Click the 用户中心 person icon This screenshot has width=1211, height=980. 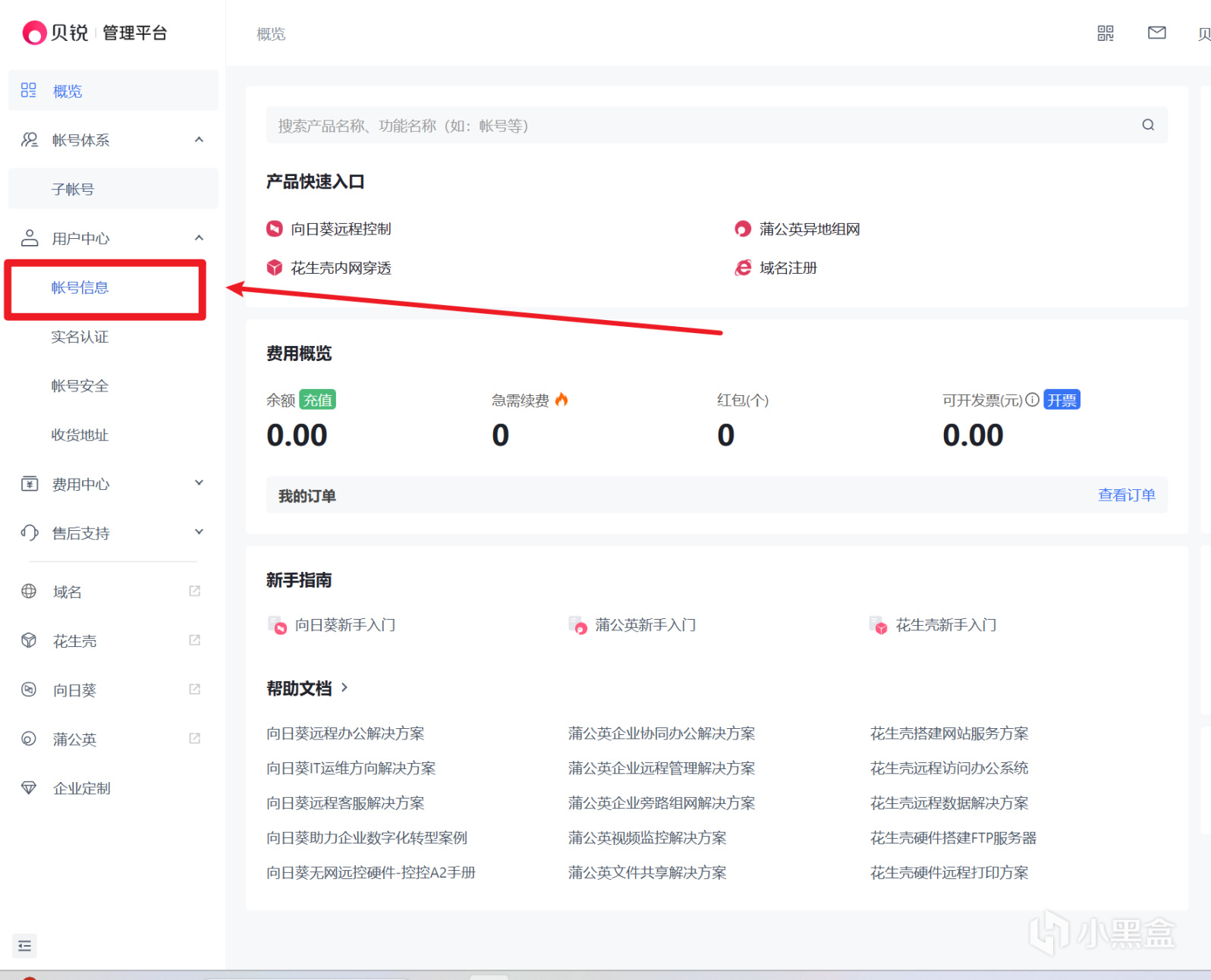click(29, 238)
